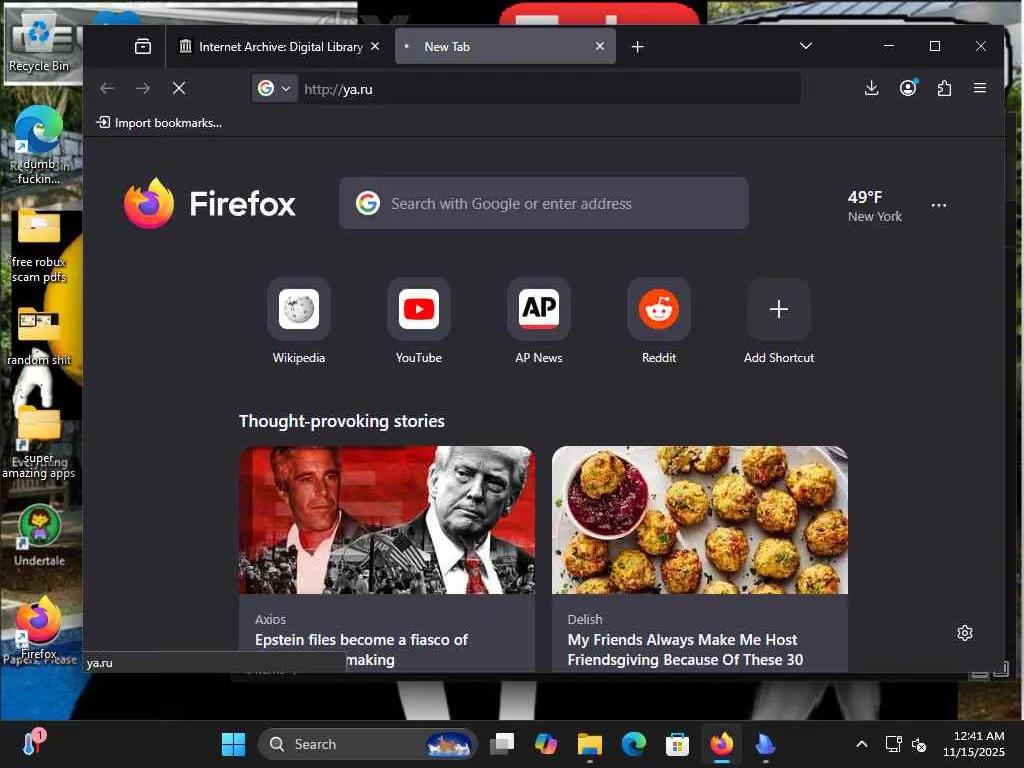Select the super amazing apps folder

point(39,444)
